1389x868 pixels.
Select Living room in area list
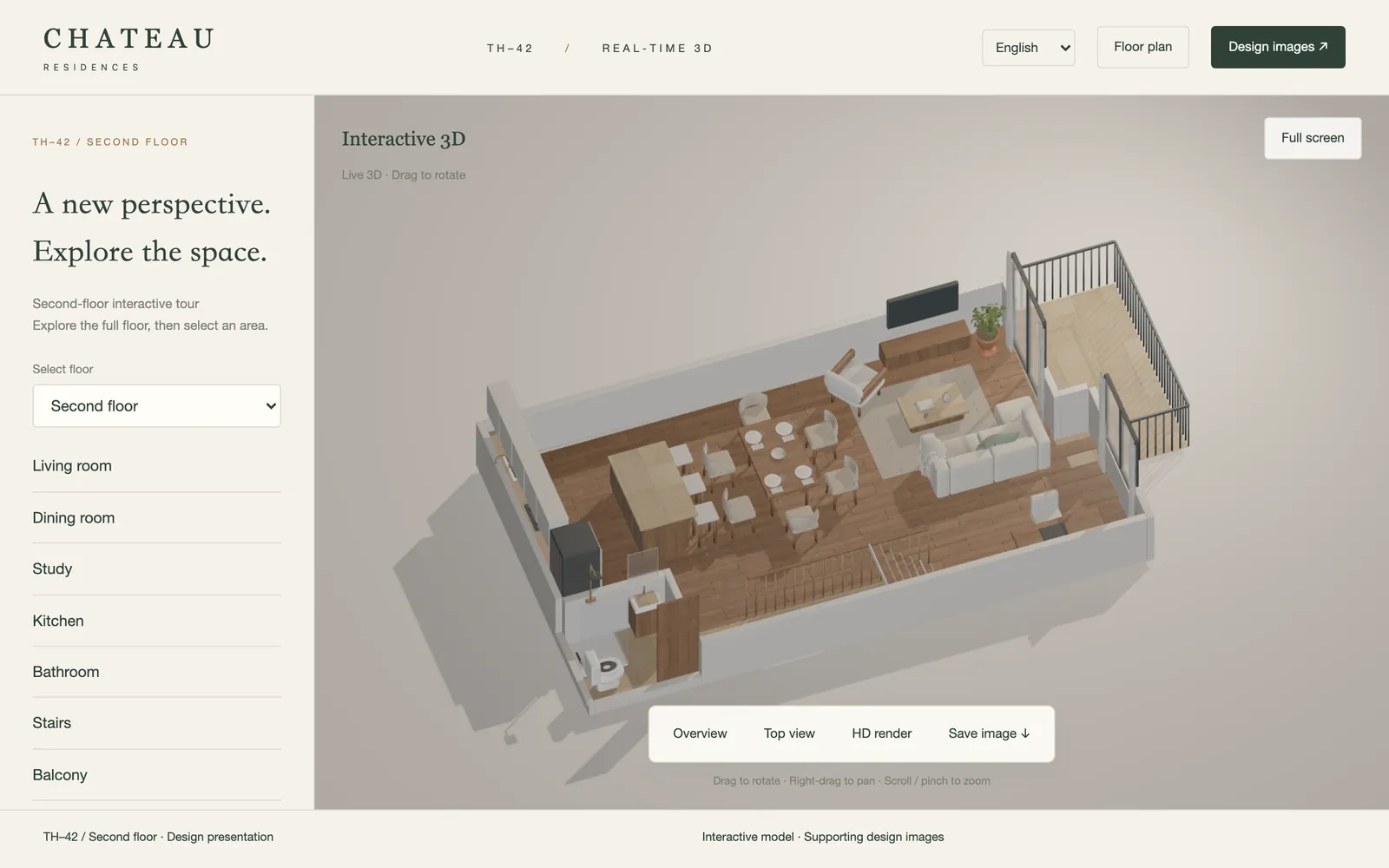point(156,466)
